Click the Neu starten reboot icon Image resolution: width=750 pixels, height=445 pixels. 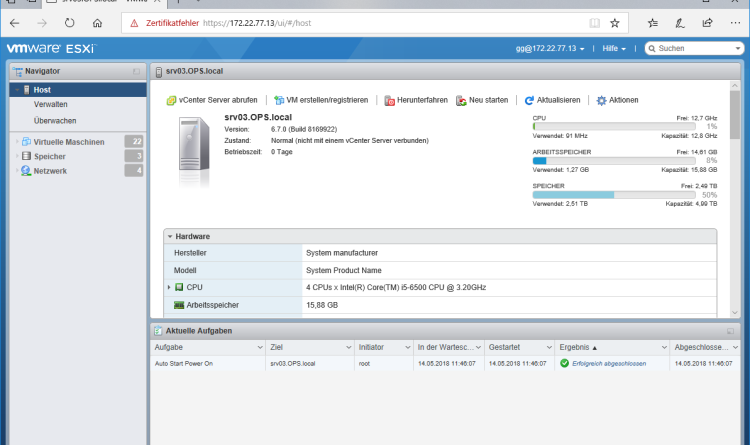tap(461, 100)
